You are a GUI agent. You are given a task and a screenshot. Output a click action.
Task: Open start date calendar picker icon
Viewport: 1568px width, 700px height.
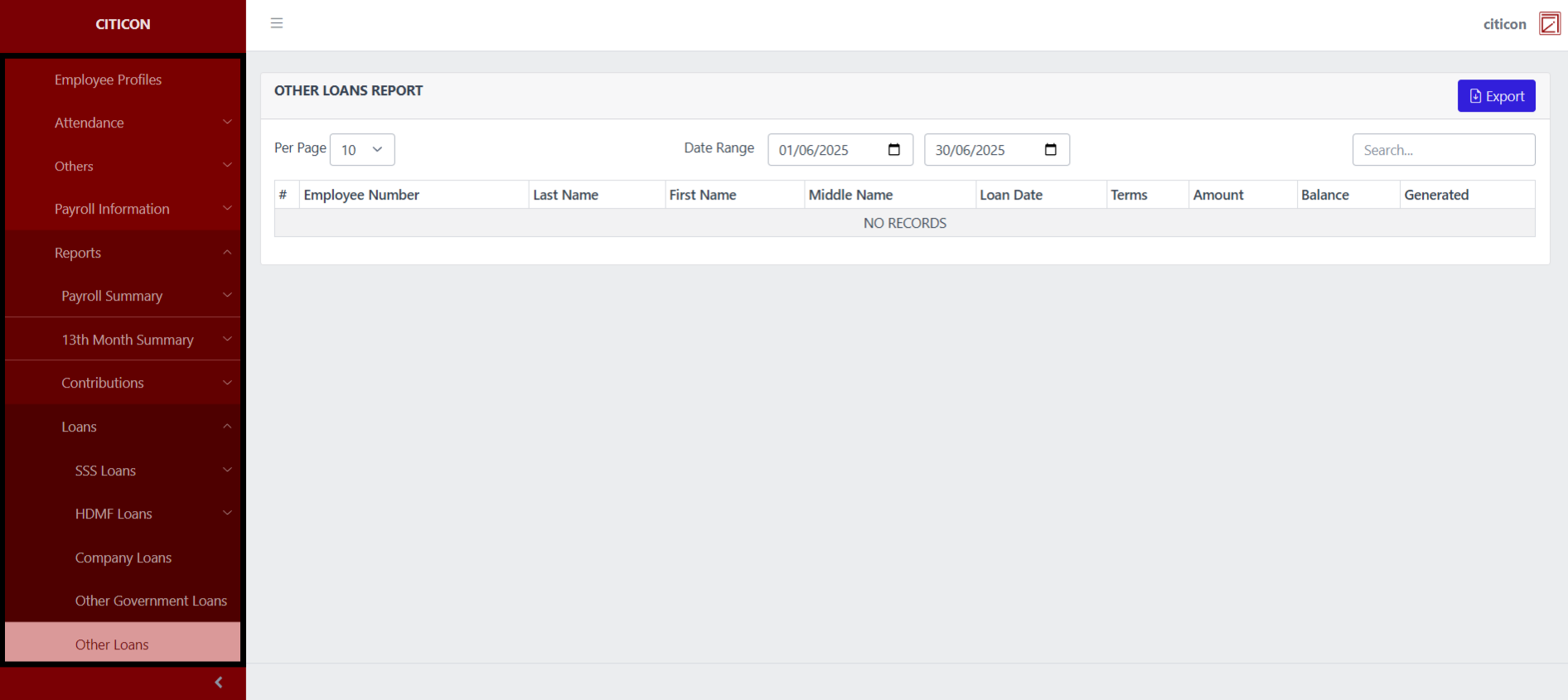(893, 150)
